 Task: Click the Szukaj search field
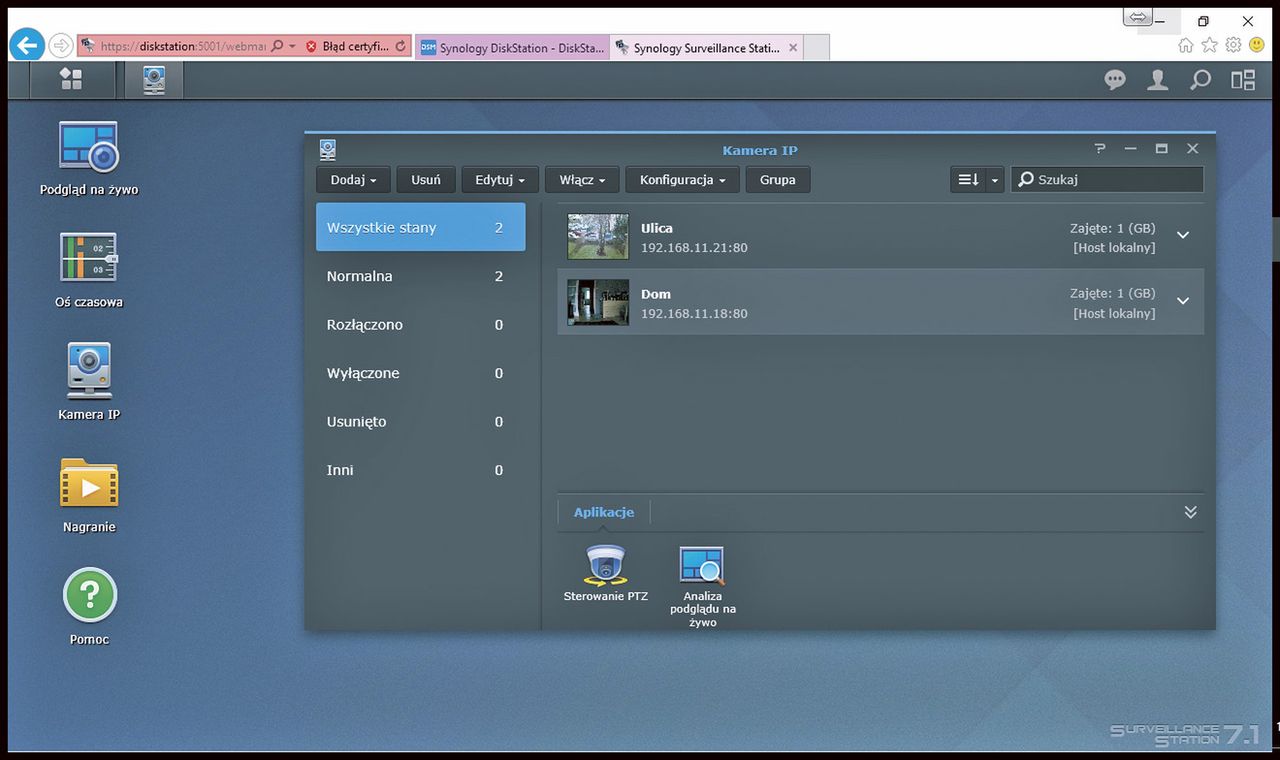click(x=1107, y=180)
